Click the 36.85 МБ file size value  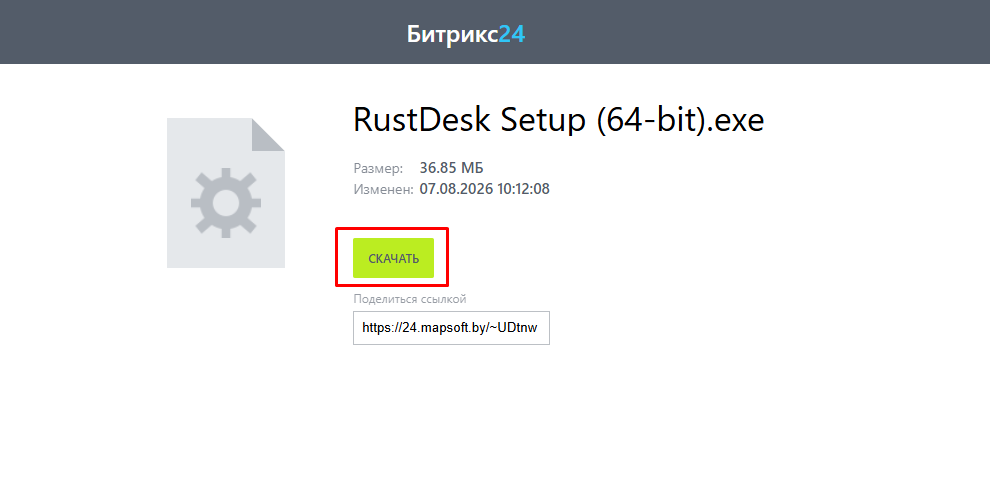(451, 168)
